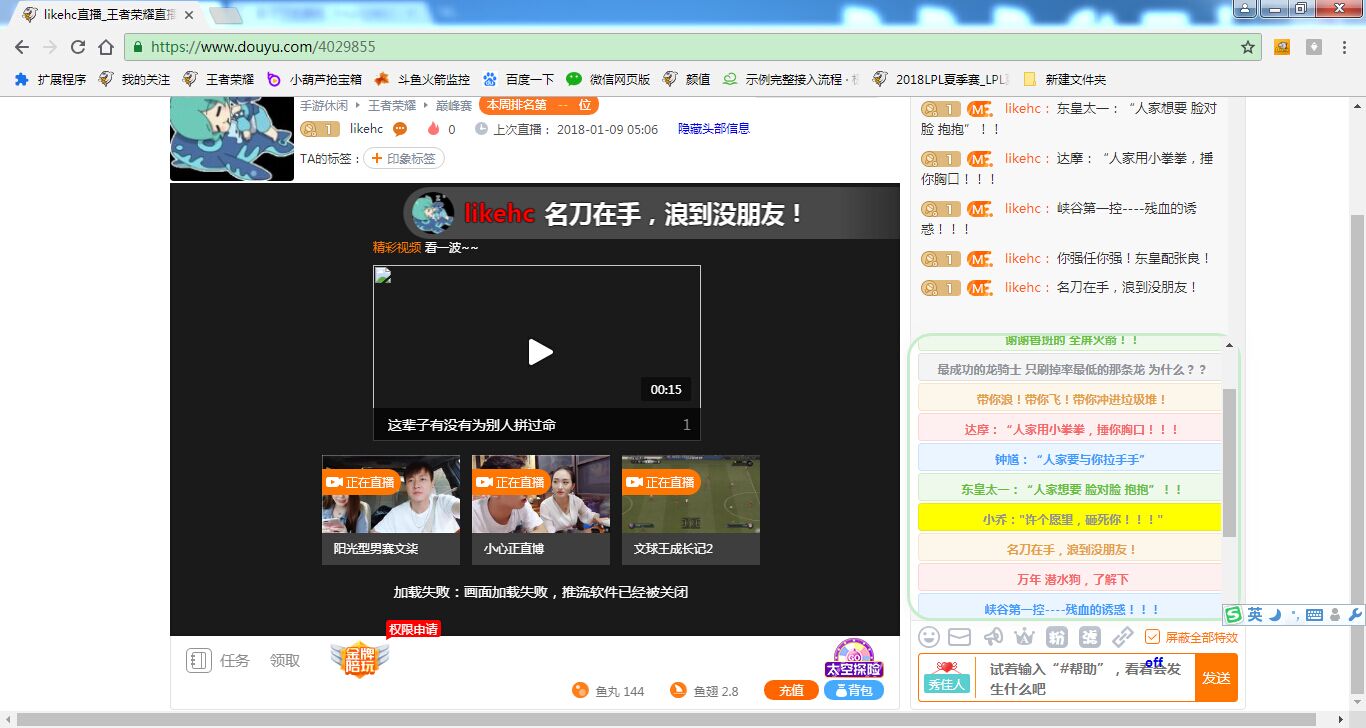Add an impression tag via 印象标签
Viewport: 1366px width, 728px height.
(404, 158)
